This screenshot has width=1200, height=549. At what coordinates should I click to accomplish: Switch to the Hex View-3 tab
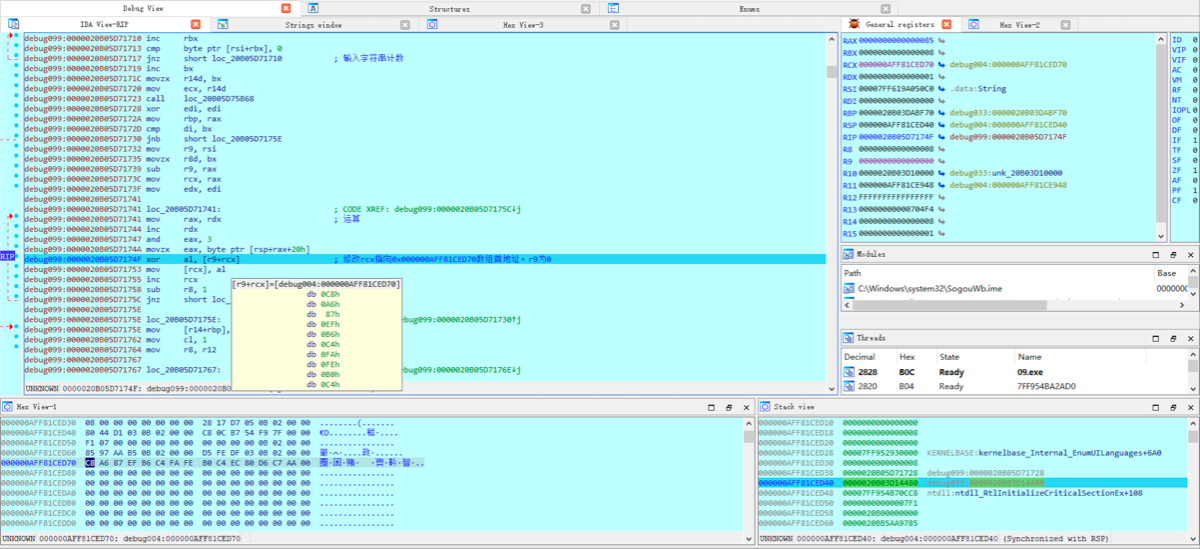point(524,23)
